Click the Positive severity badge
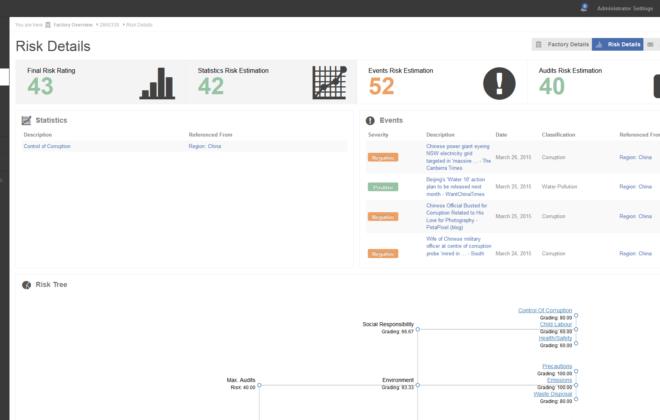 pyautogui.click(x=383, y=187)
